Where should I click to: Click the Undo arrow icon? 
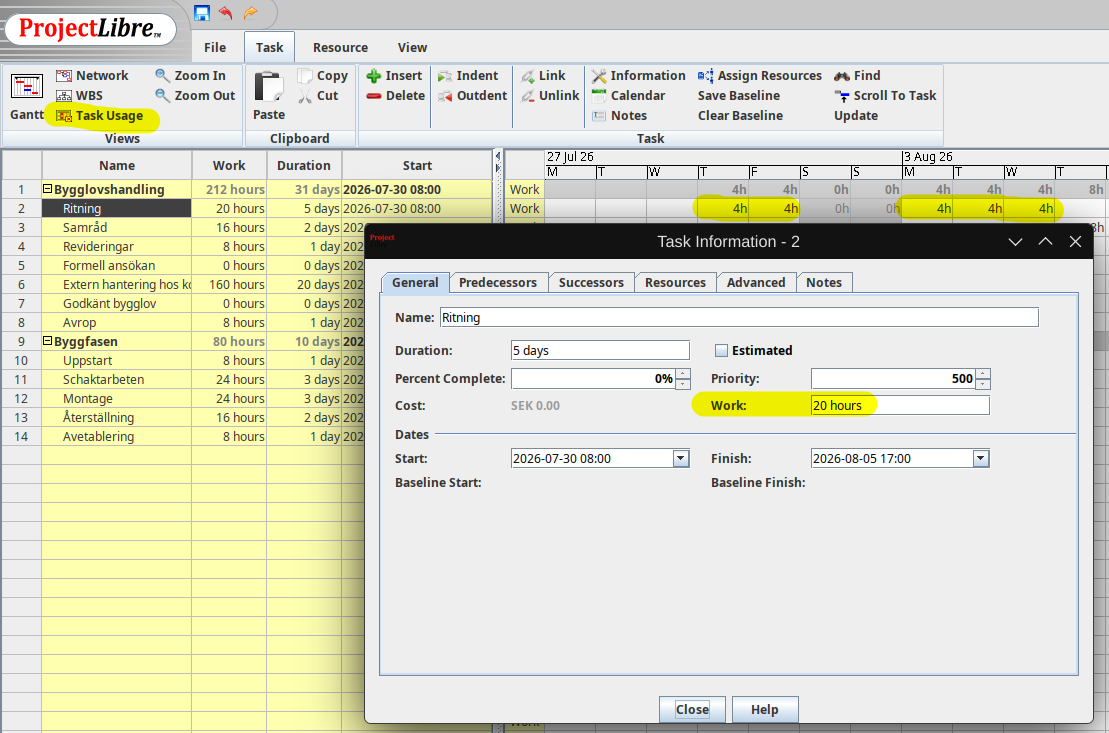click(226, 13)
